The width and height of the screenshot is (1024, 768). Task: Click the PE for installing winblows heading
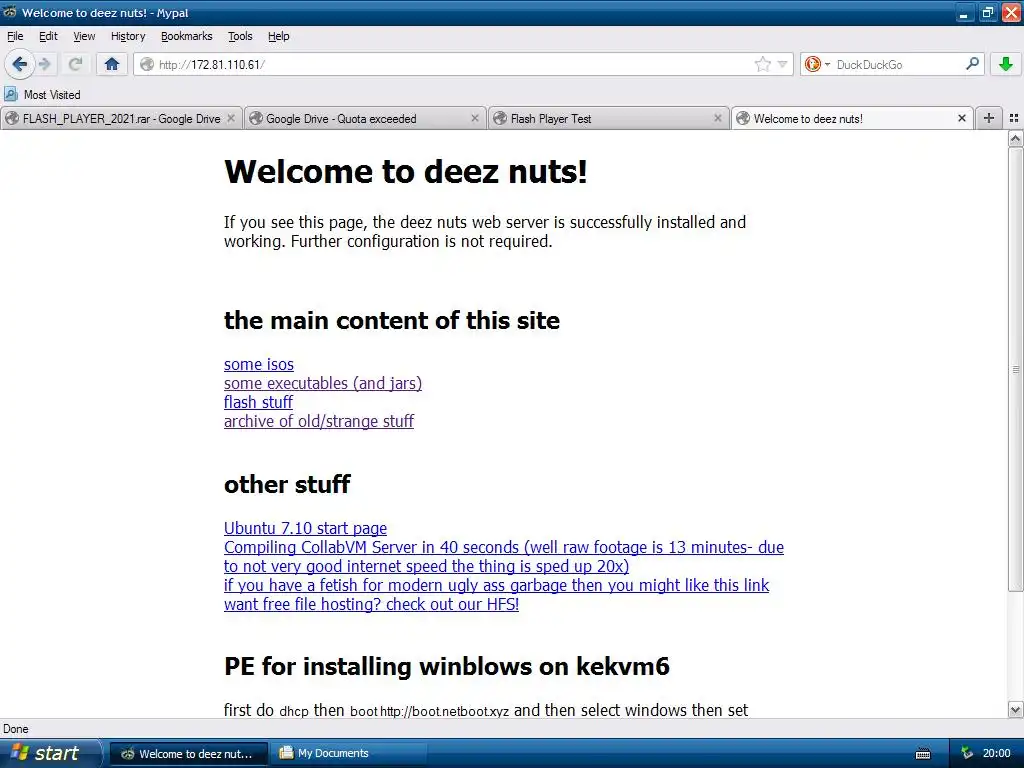click(447, 666)
